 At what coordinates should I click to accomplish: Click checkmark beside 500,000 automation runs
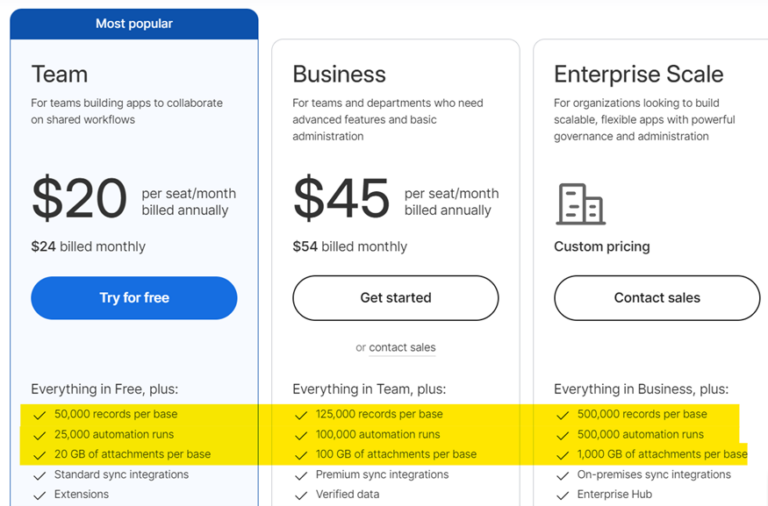click(x=563, y=435)
